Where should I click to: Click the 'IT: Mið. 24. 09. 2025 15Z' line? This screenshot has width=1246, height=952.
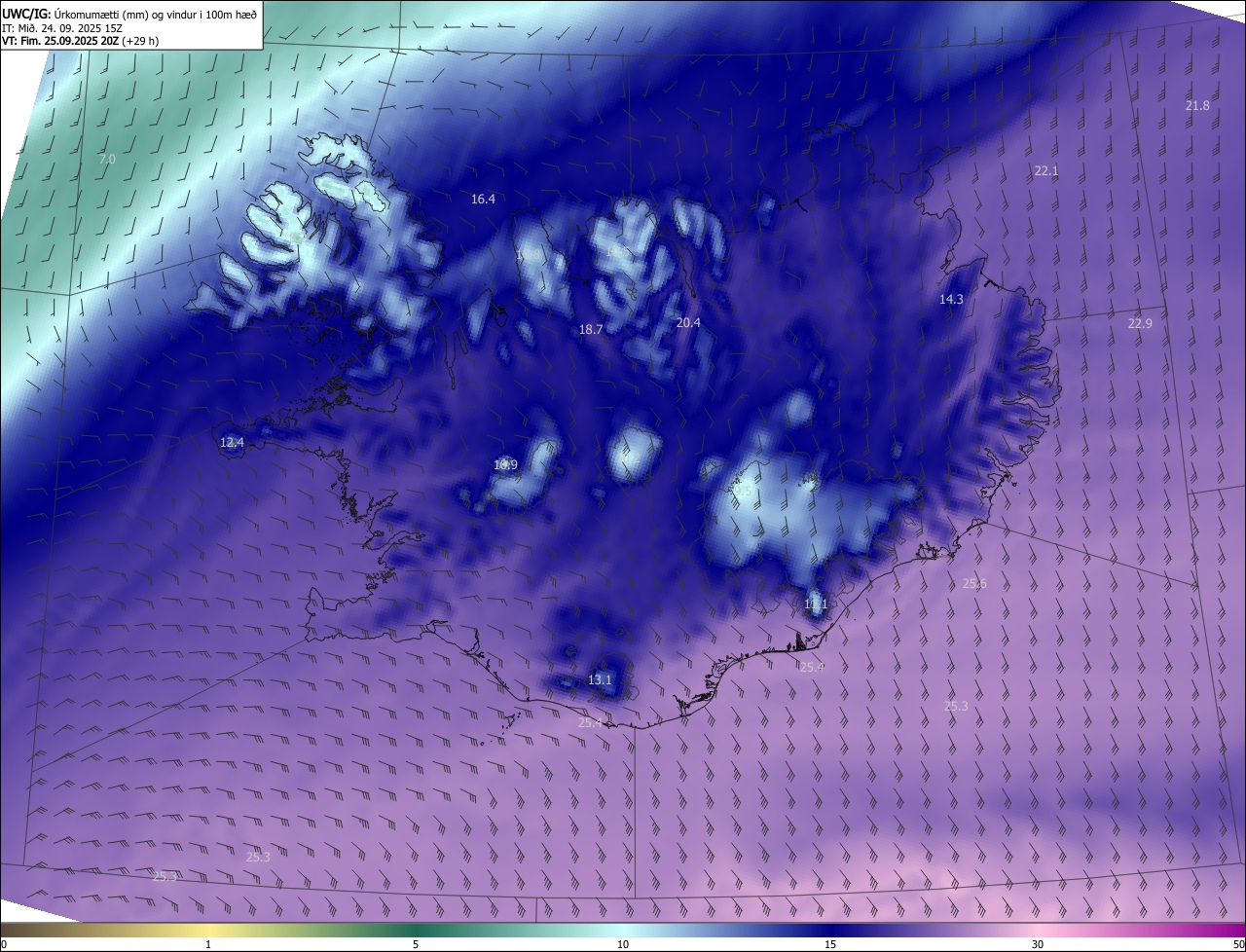pyautogui.click(x=64, y=27)
